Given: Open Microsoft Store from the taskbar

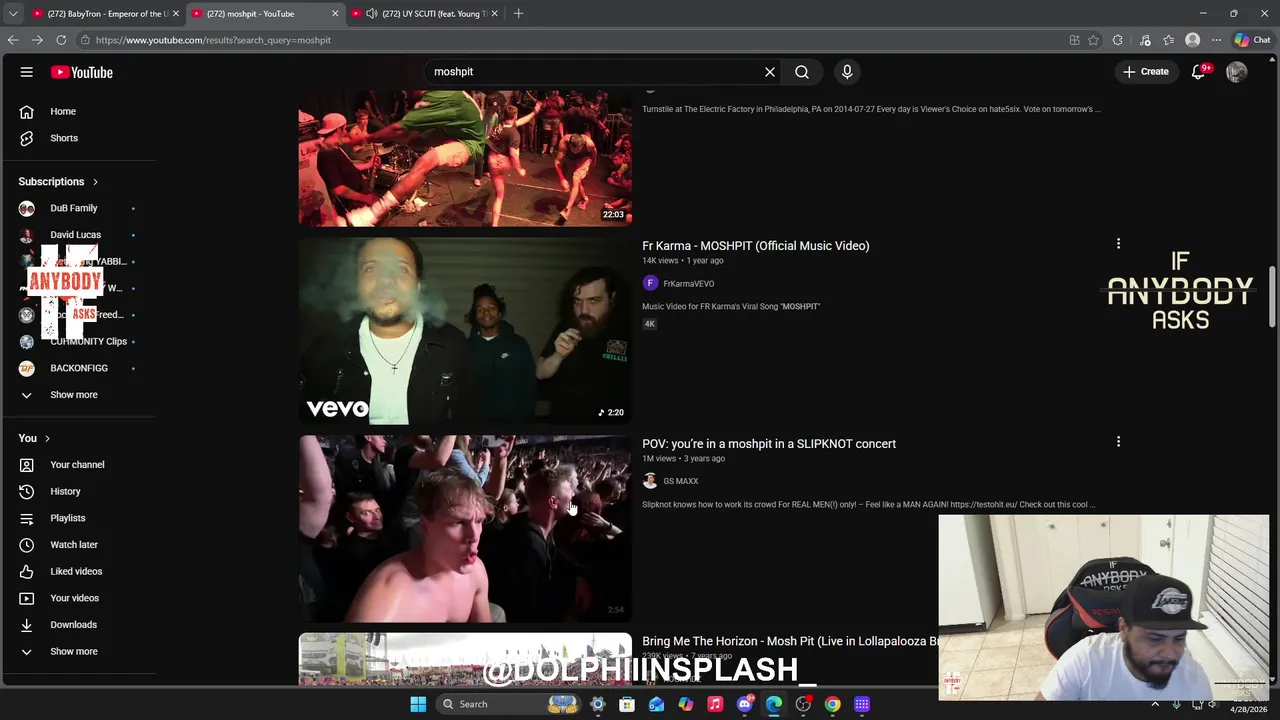Looking at the screenshot, I should [627, 704].
